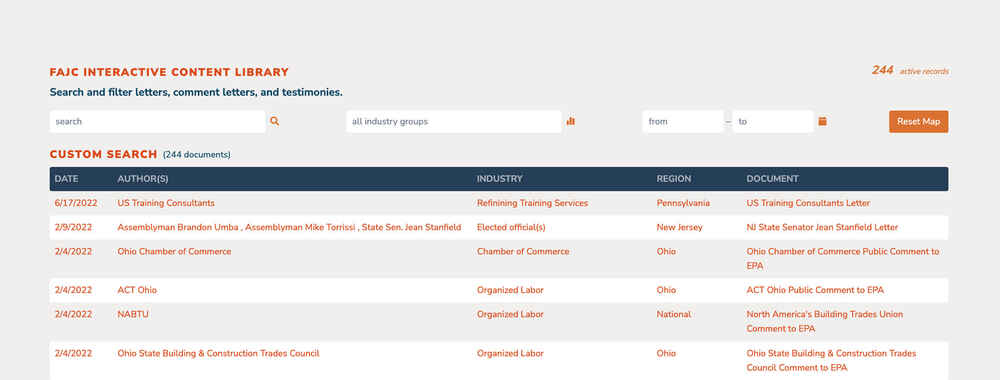Sort by the INDUSTRY column header
Image resolution: width=1000 pixels, height=380 pixels.
tap(499, 179)
